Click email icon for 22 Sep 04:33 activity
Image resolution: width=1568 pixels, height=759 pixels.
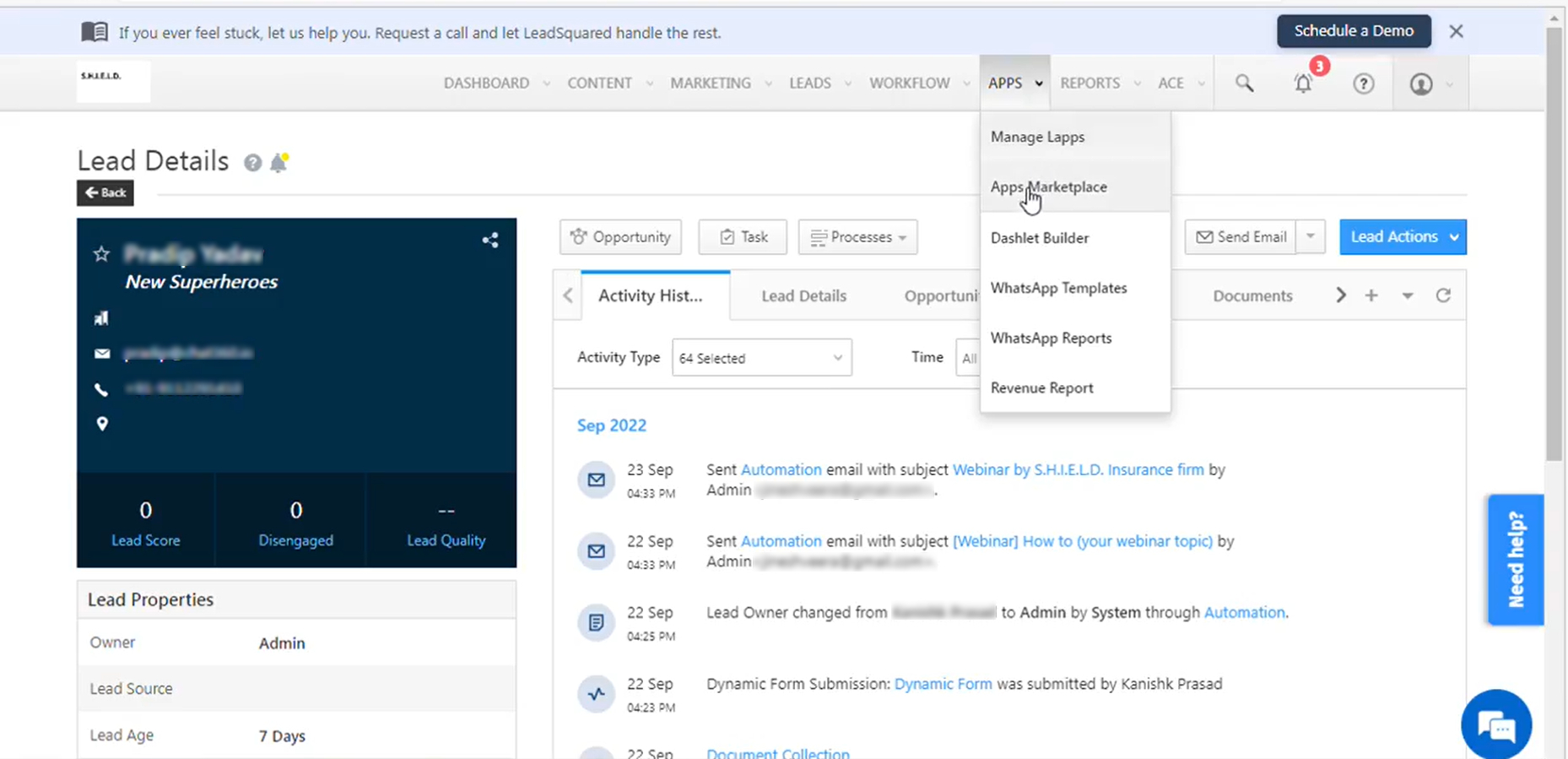pyautogui.click(x=596, y=551)
